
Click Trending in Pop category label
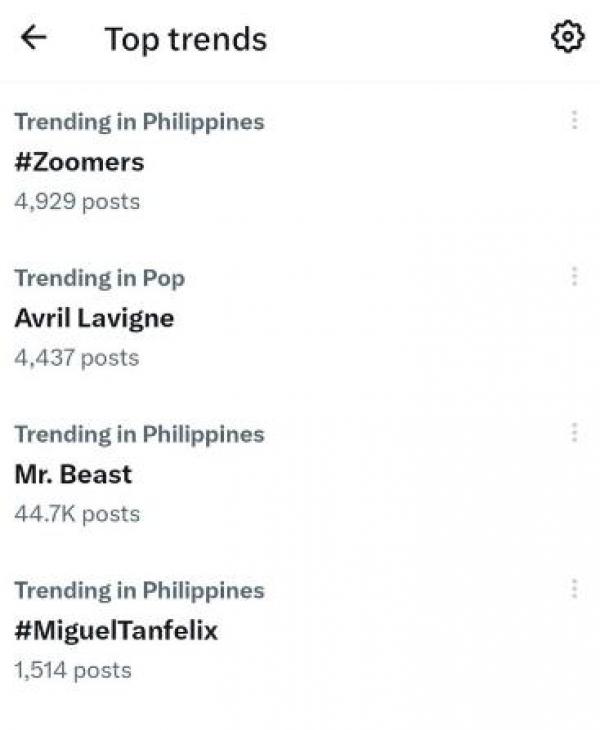click(99, 278)
